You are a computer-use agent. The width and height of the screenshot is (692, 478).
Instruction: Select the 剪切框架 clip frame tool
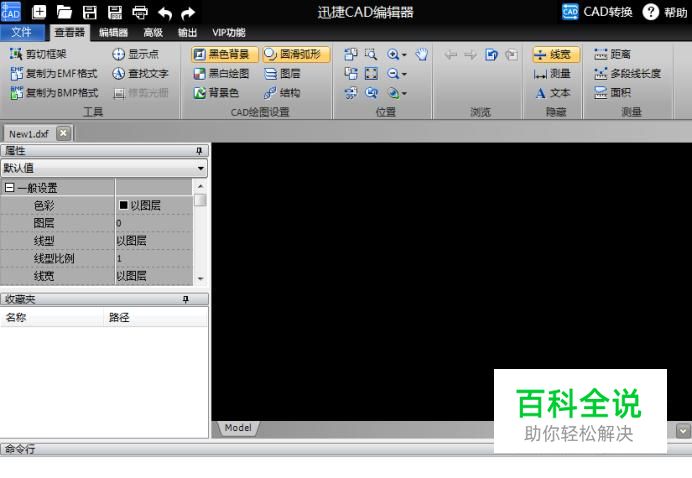click(38, 54)
